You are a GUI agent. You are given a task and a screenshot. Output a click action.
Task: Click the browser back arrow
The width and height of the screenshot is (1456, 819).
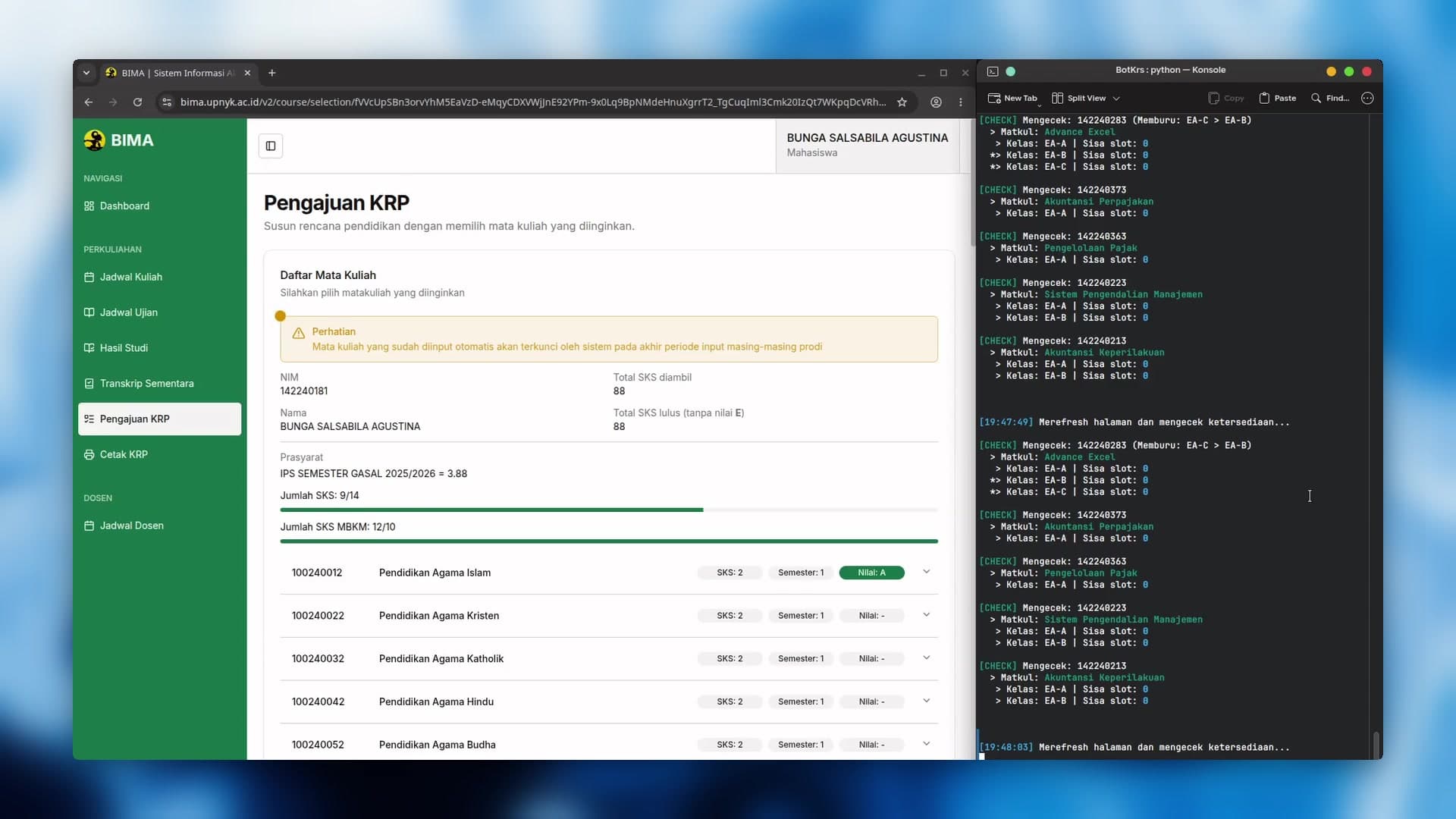89,102
